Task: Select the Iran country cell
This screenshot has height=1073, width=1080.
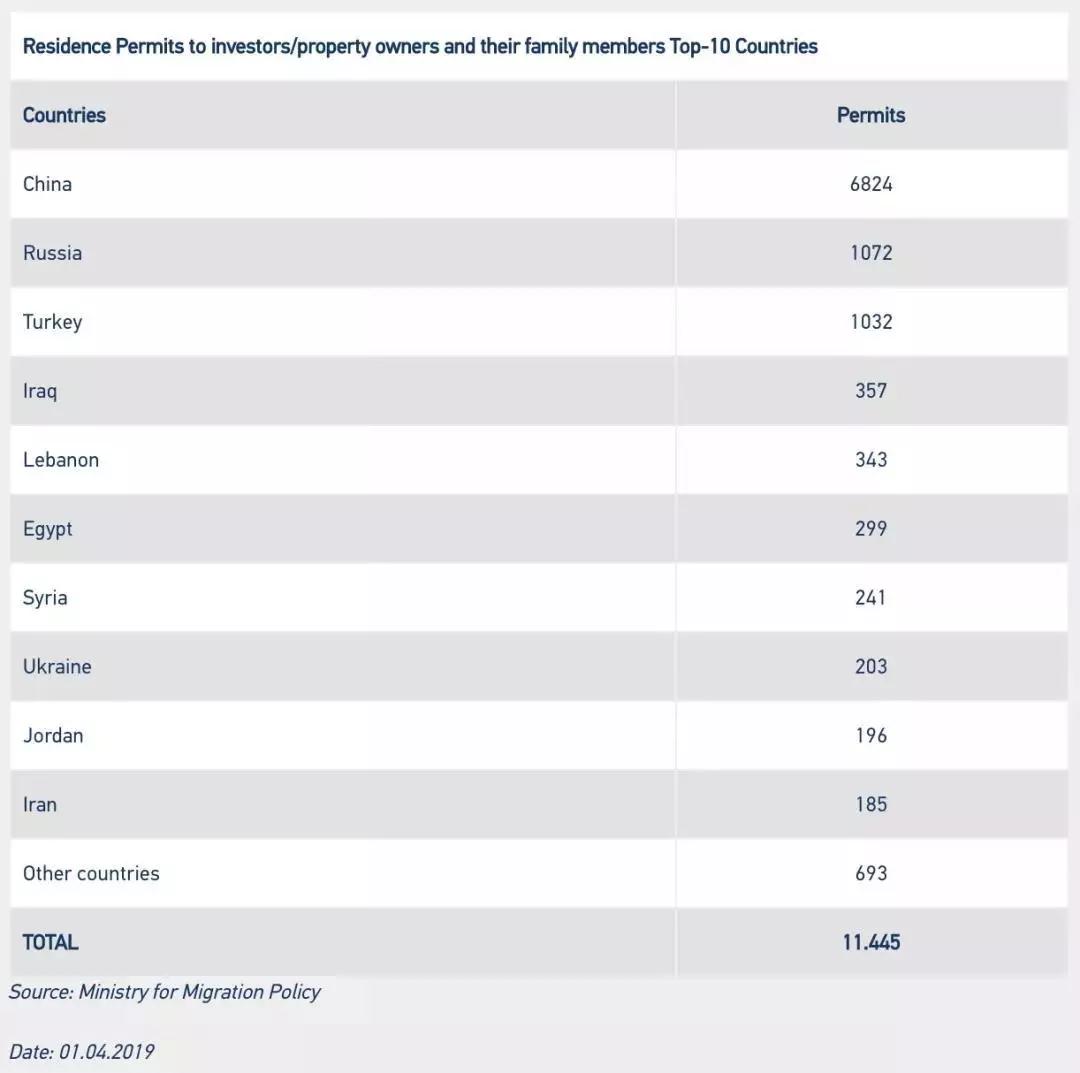Action: click(40, 805)
